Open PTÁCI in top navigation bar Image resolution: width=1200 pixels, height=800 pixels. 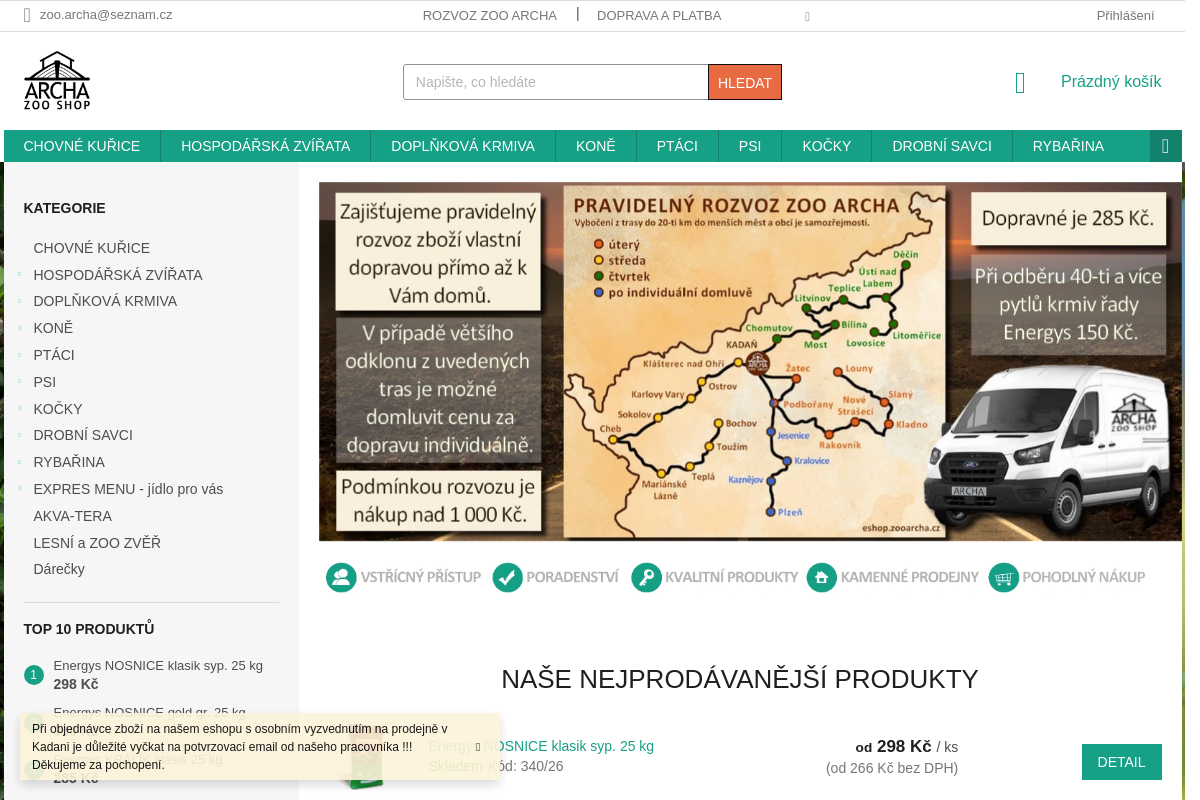tap(677, 146)
